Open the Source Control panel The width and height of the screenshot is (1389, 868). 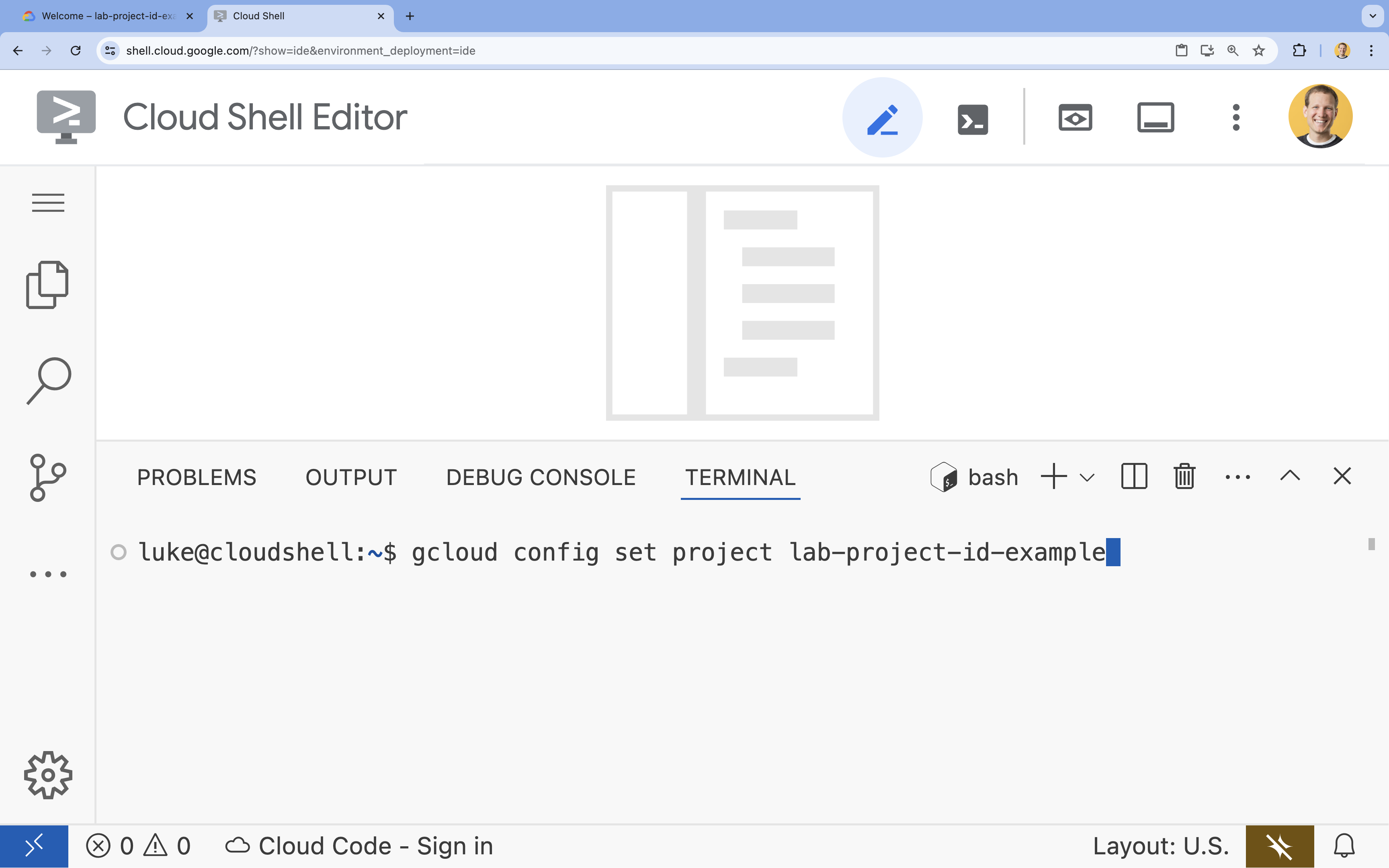pos(47,478)
